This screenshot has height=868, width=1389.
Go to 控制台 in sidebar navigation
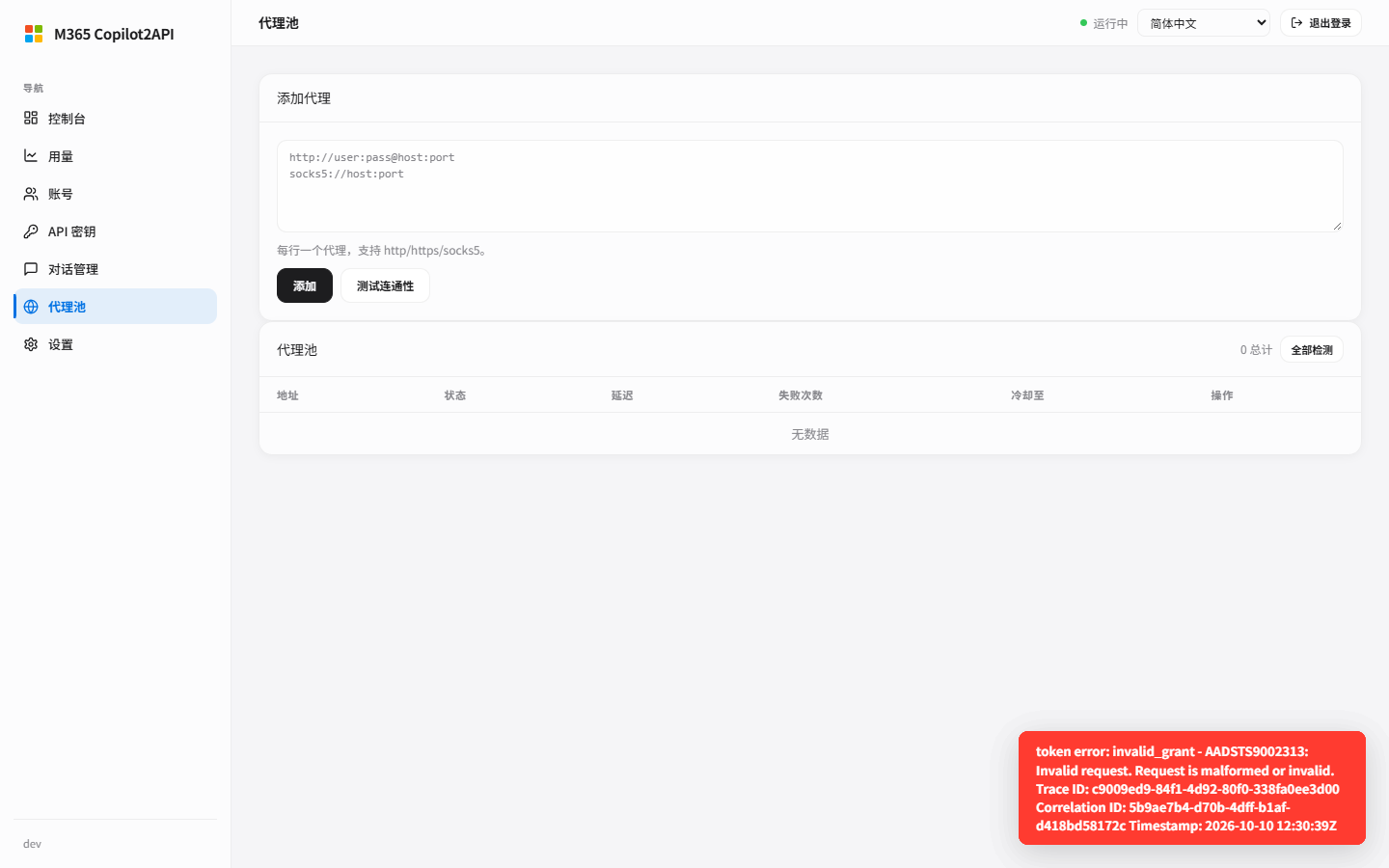[115, 118]
